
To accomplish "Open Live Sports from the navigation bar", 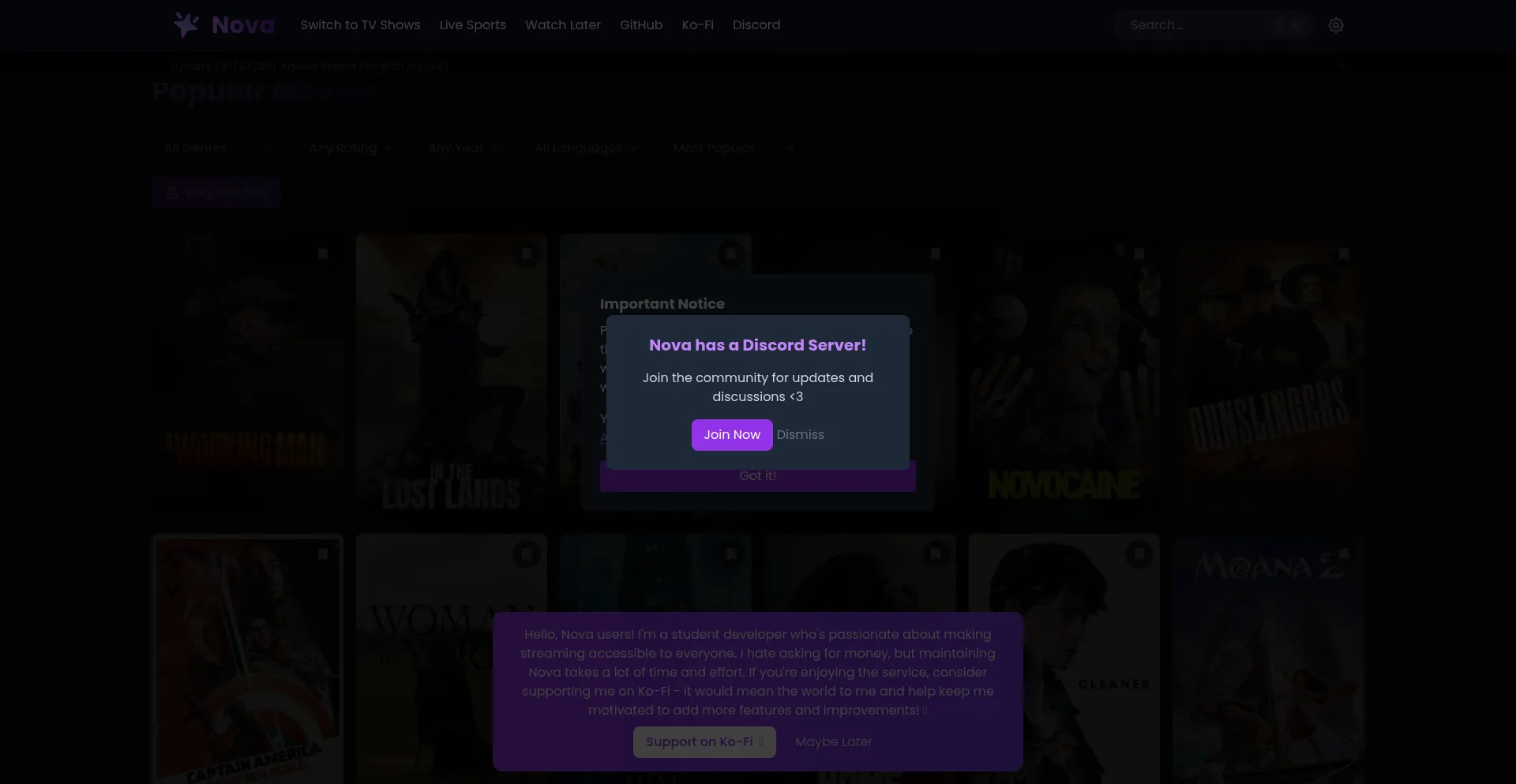I will pos(472,25).
